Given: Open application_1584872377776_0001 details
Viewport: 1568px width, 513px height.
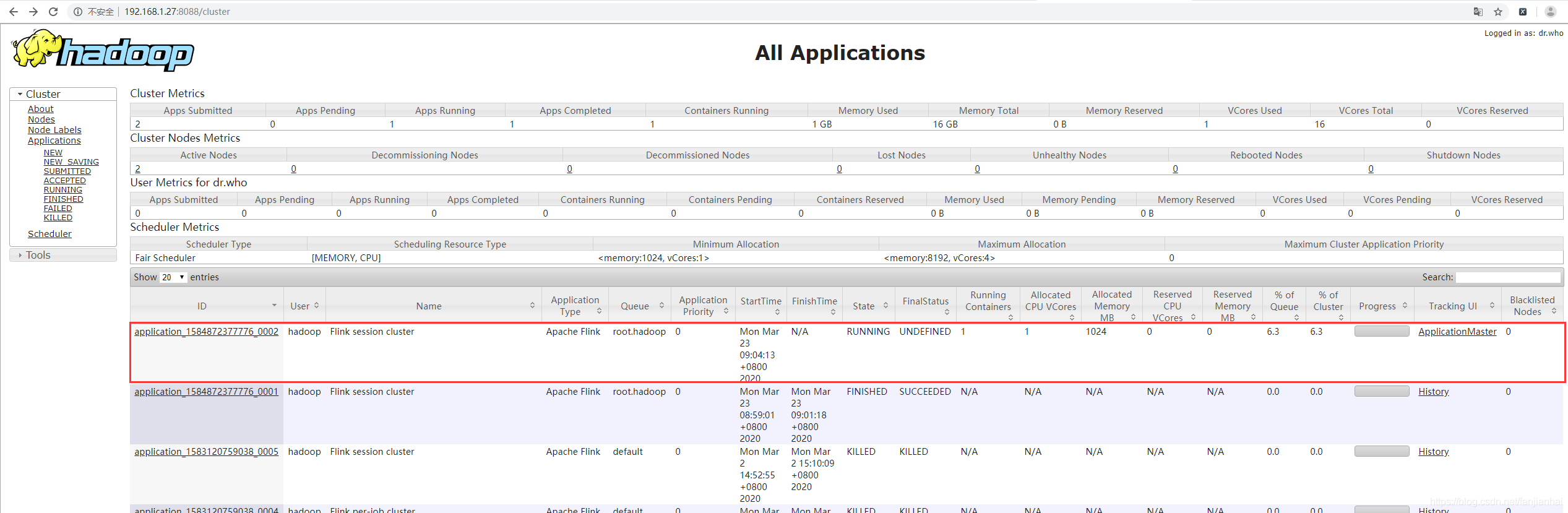Looking at the screenshot, I should point(207,392).
